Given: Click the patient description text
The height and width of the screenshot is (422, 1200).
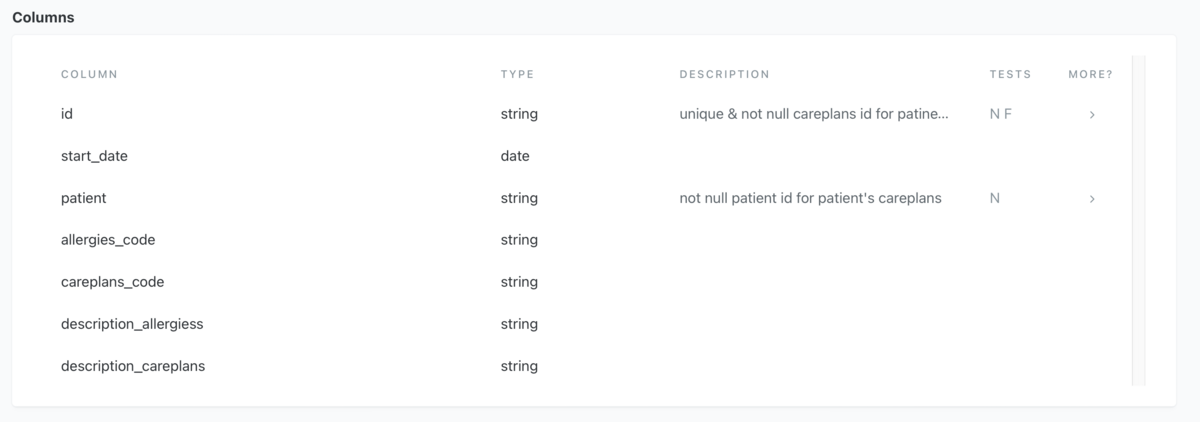Looking at the screenshot, I should [x=810, y=198].
